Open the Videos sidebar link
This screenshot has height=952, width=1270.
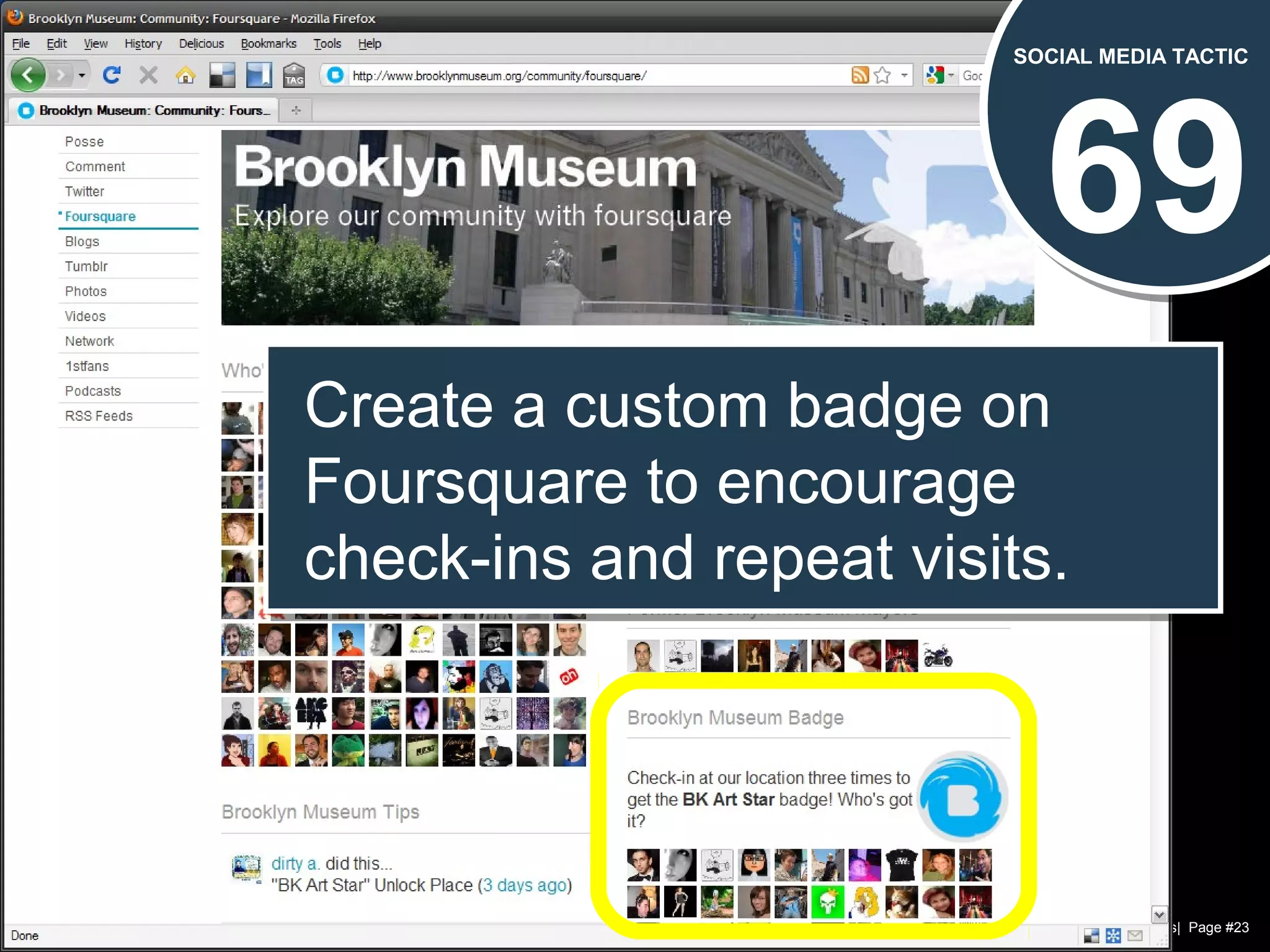(85, 316)
